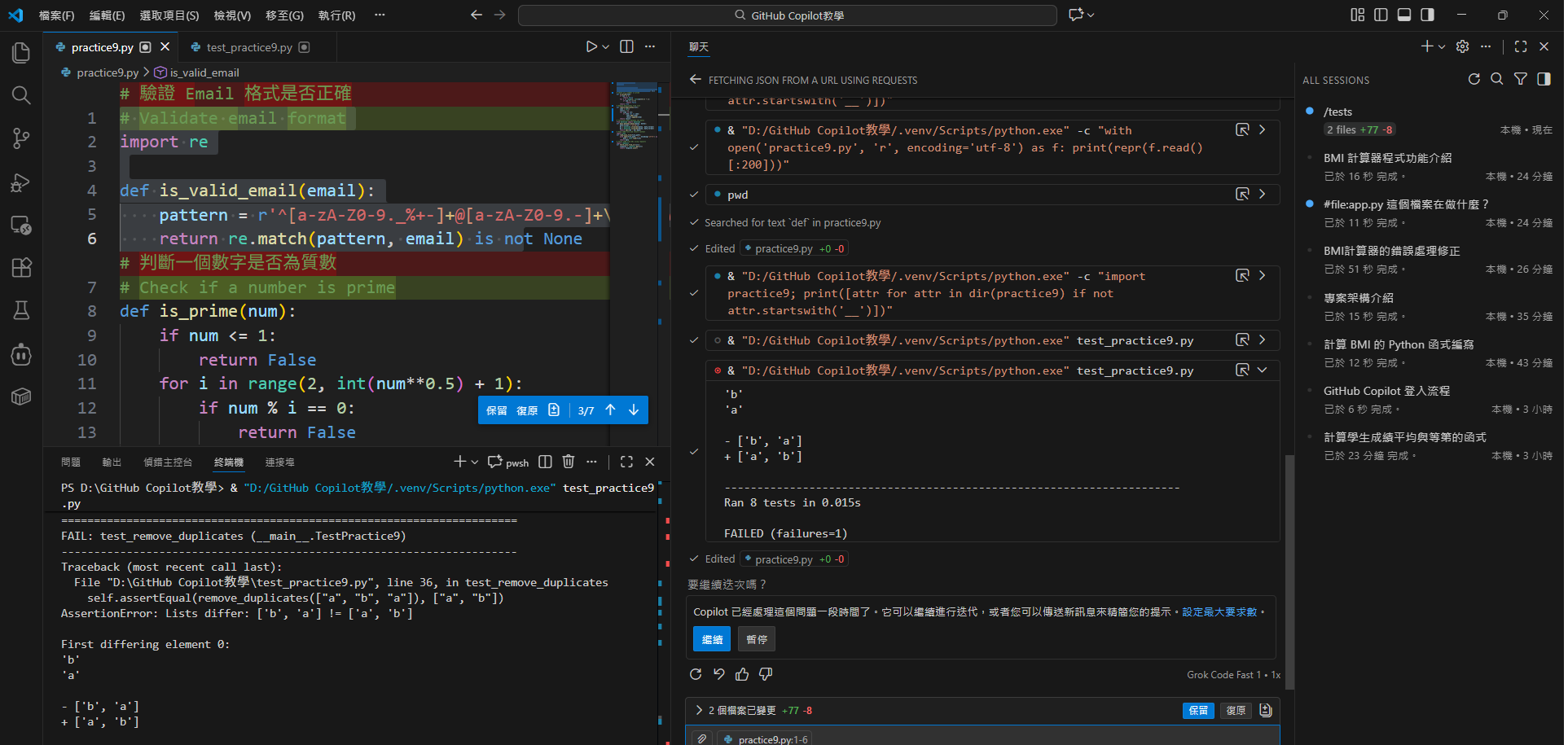1568x745 pixels.
Task: Toggle the bottom panel layout button
Action: point(1404,15)
